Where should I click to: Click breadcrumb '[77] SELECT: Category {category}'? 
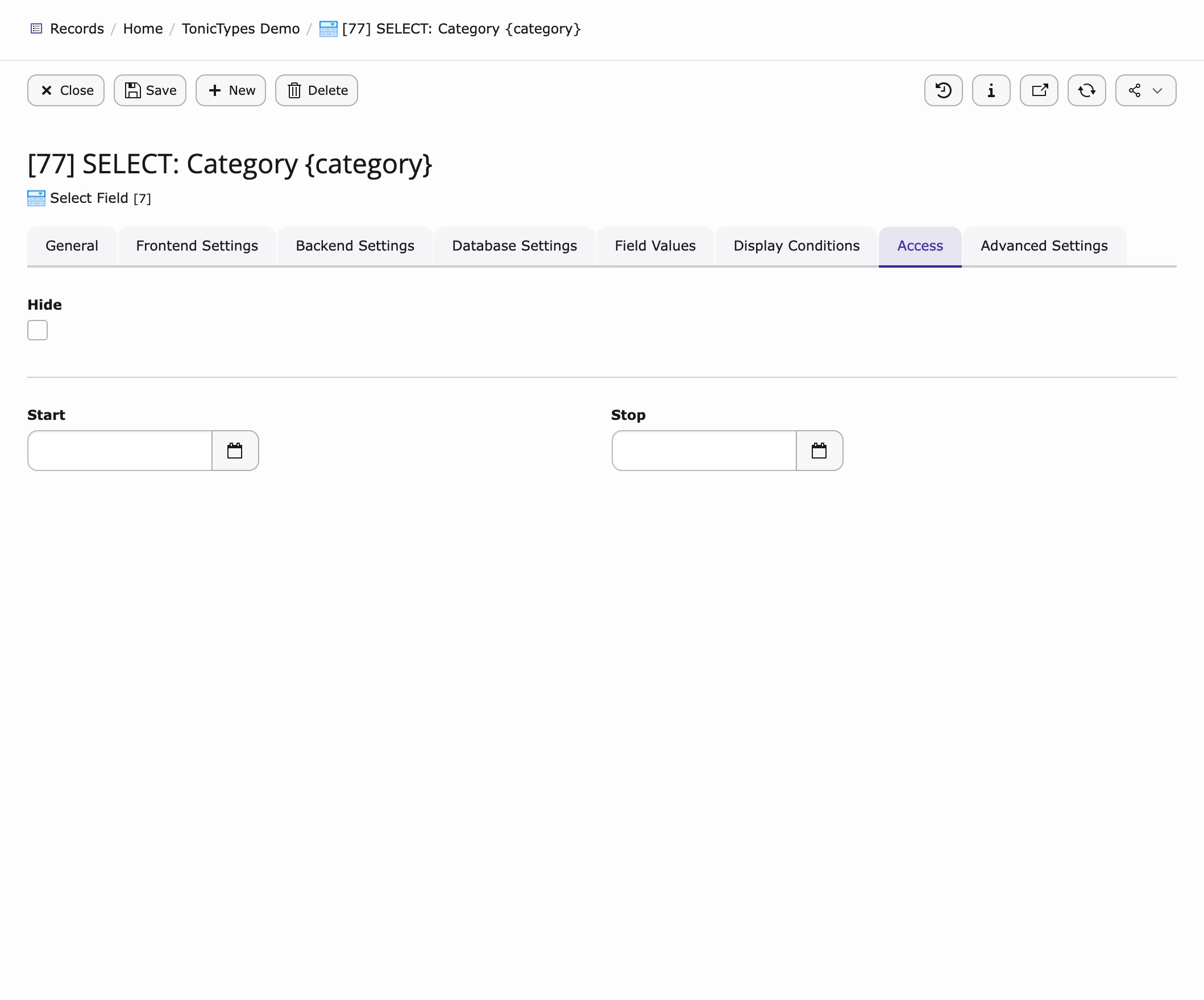462,28
